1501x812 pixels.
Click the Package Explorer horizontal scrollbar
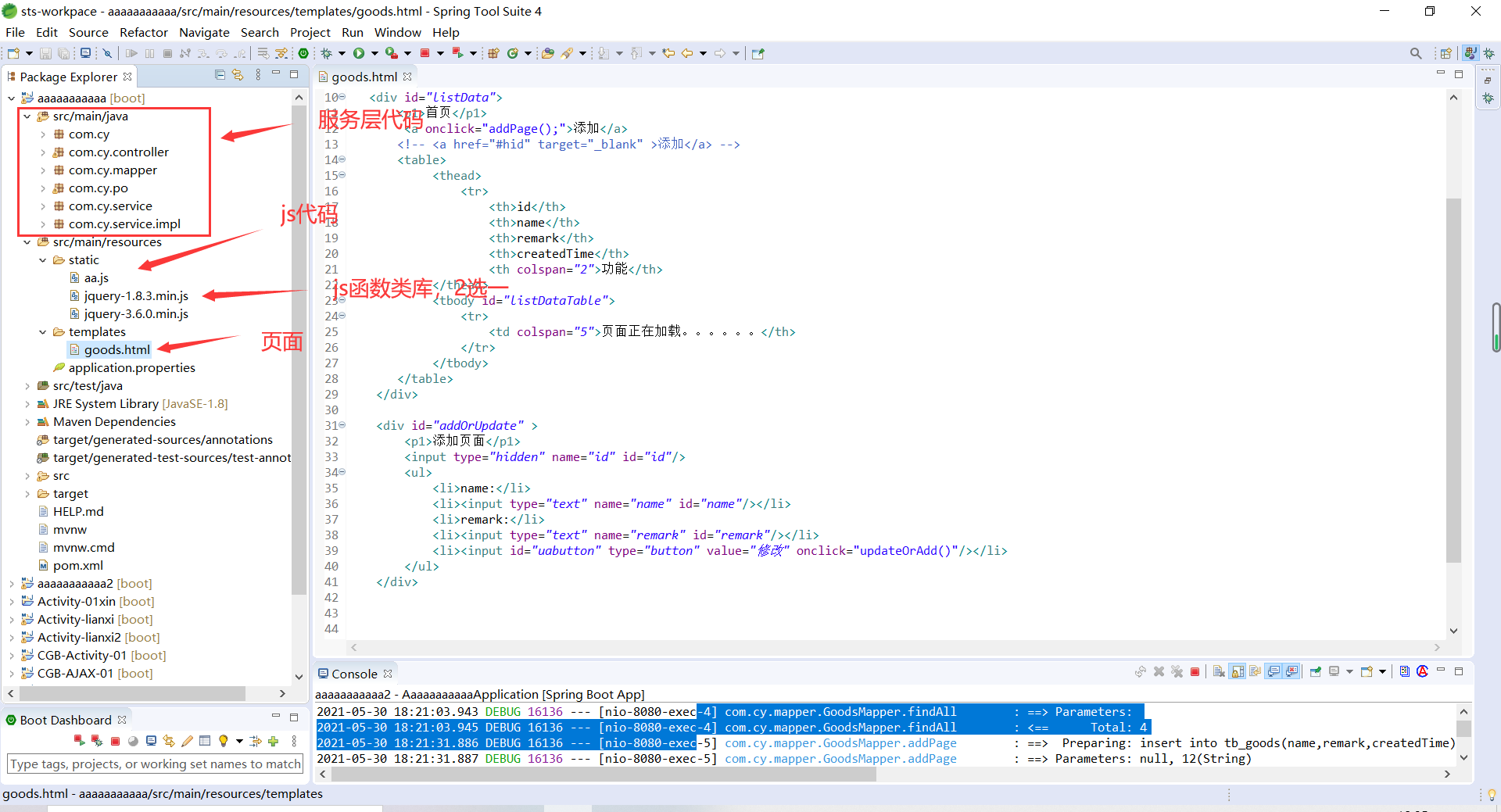[133, 694]
